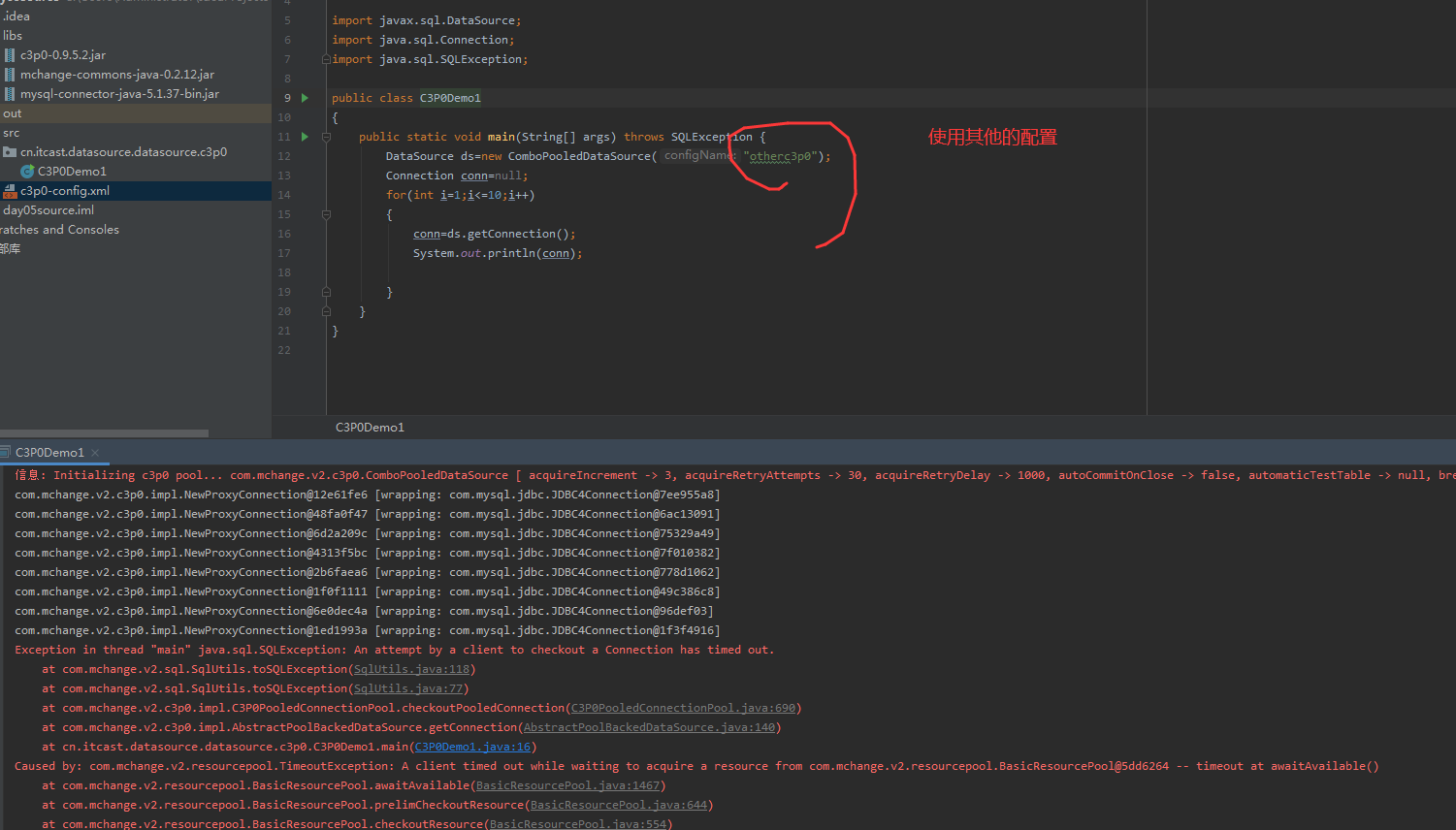Switch to the C3P0Demo1 run console tab
This screenshot has width=1456, height=830.
49,453
